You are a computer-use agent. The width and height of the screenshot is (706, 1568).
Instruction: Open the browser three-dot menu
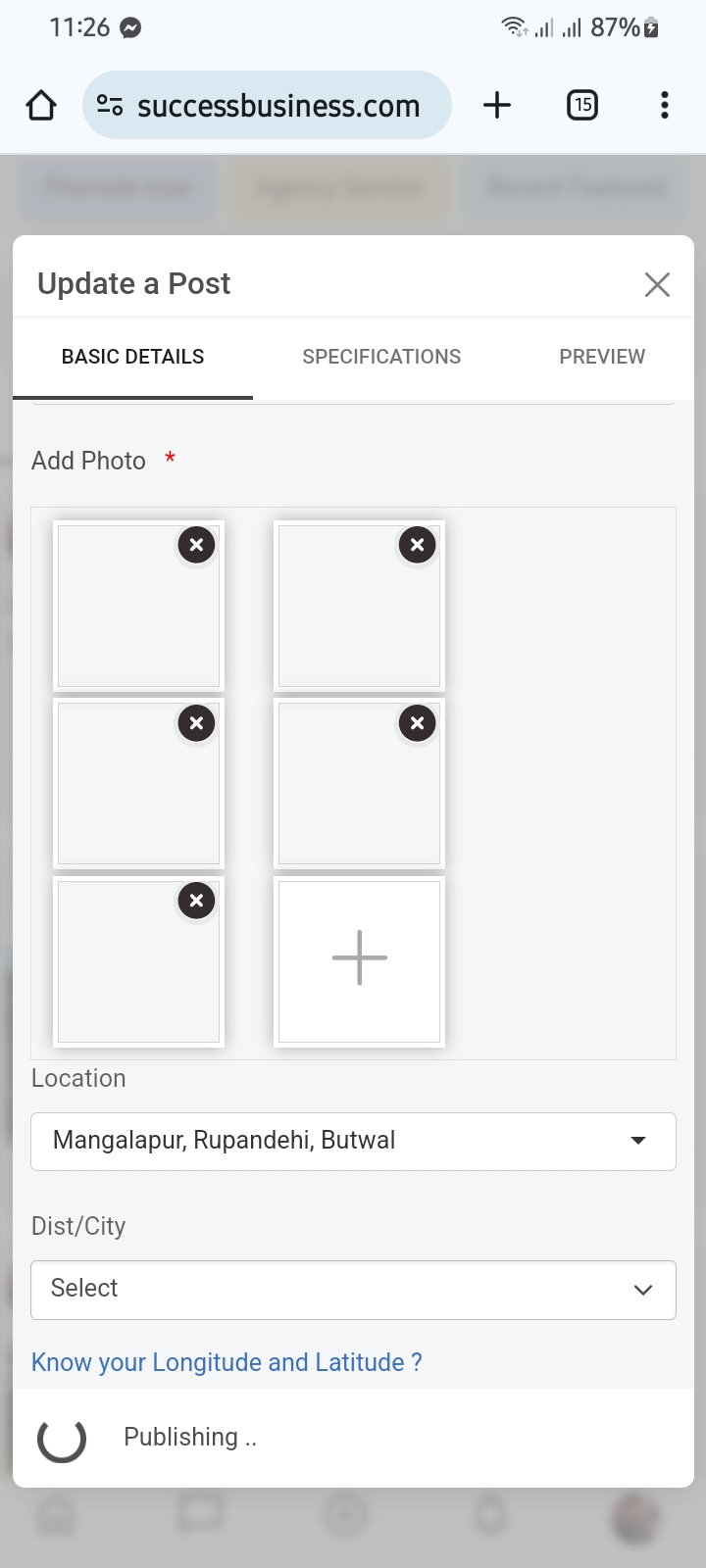click(x=664, y=105)
